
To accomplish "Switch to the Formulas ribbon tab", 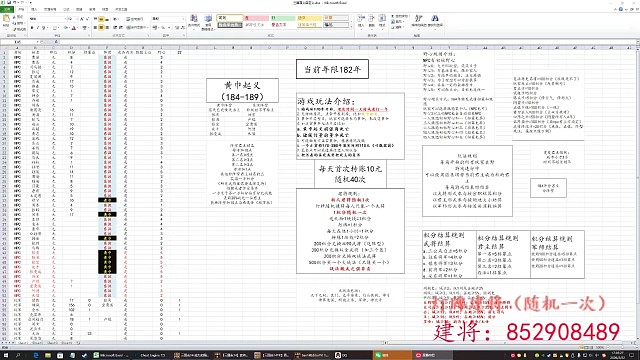I will [x=66, y=9].
